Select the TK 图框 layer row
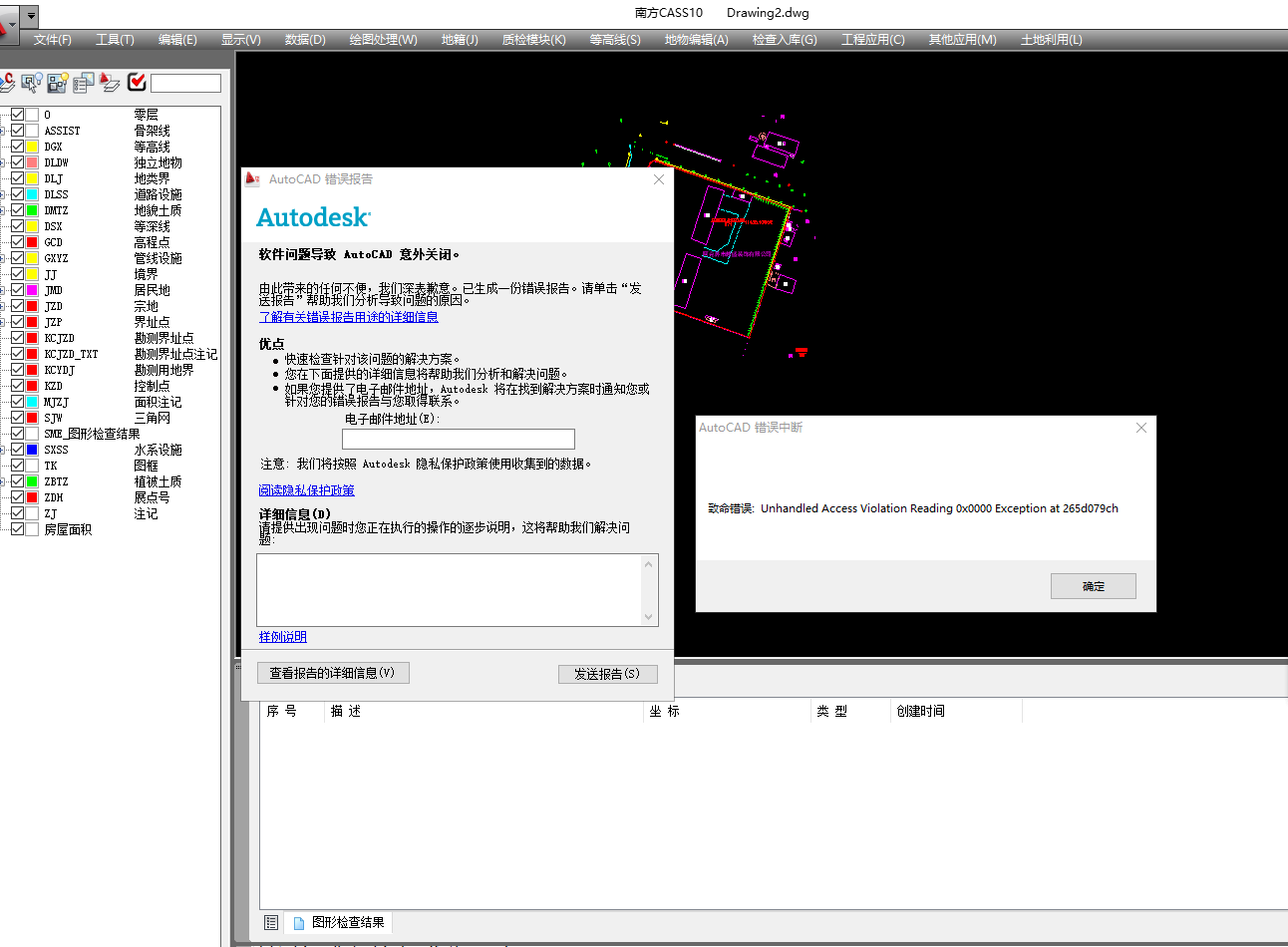1288x947 pixels. pyautogui.click(x=101, y=466)
